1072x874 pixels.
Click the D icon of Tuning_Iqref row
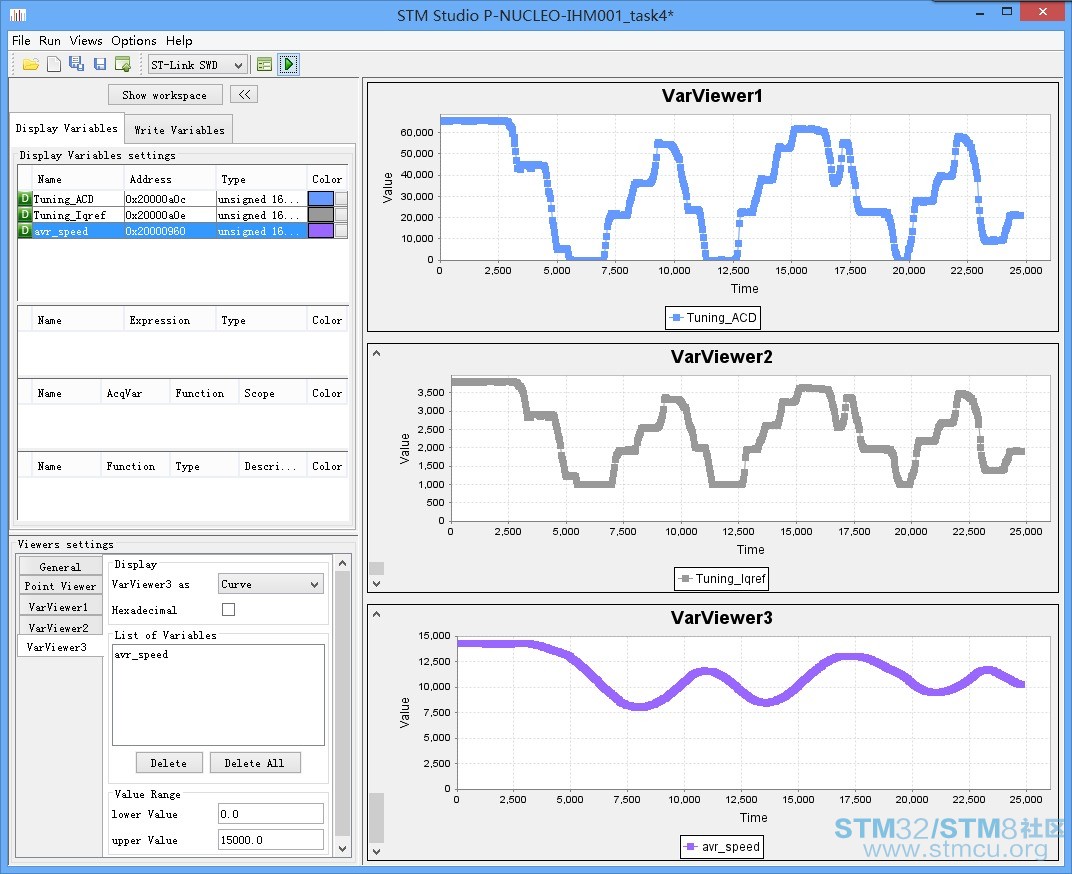(x=25, y=215)
